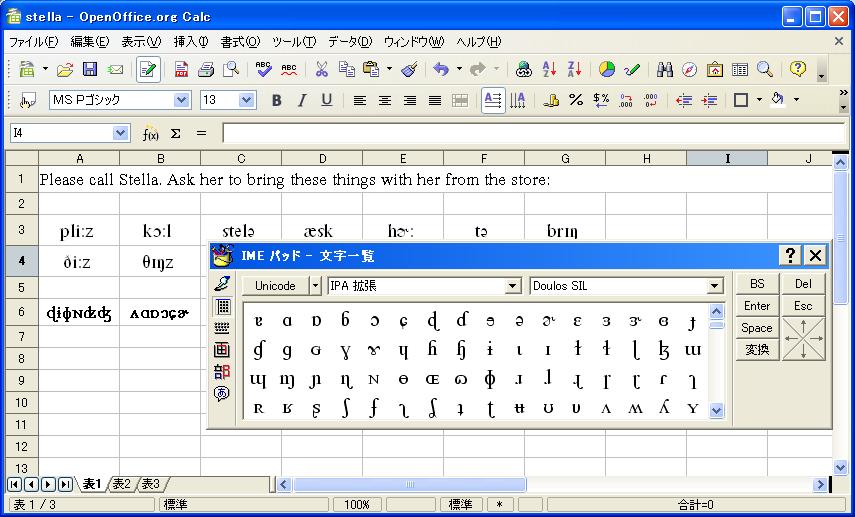
Task: Open the Borders dropdown arrow
Action: [x=759, y=100]
